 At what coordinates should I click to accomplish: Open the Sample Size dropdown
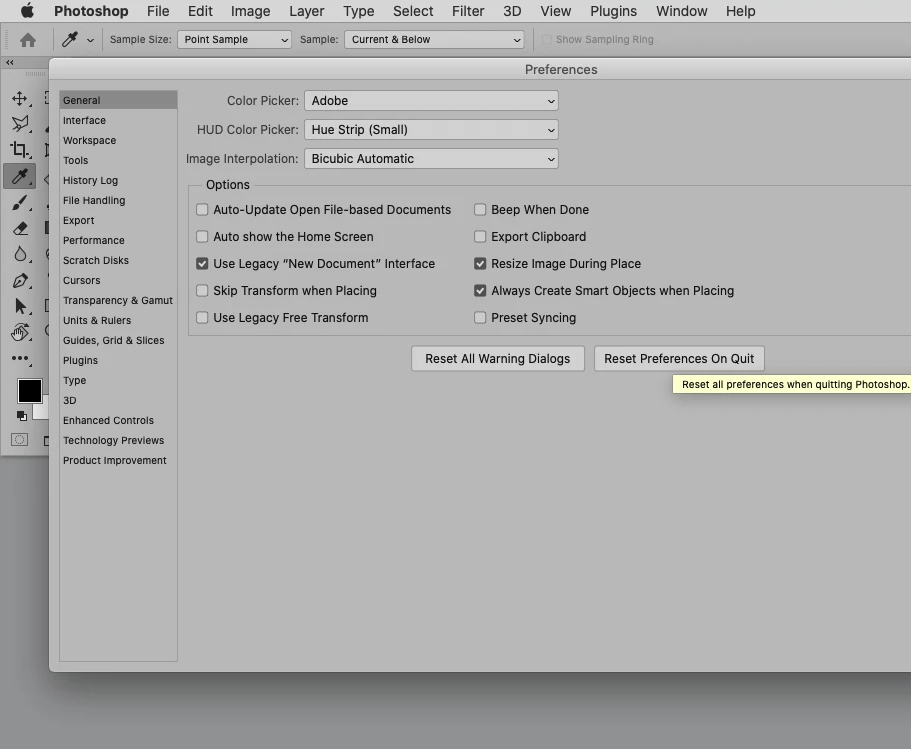pos(234,40)
